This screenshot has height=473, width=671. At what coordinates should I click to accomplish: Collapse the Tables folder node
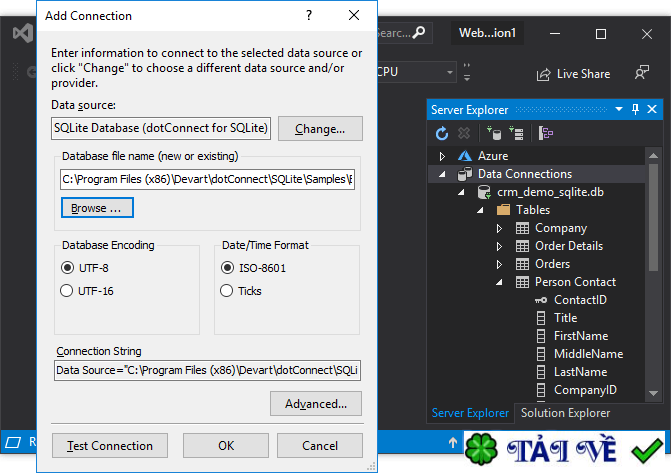point(481,210)
